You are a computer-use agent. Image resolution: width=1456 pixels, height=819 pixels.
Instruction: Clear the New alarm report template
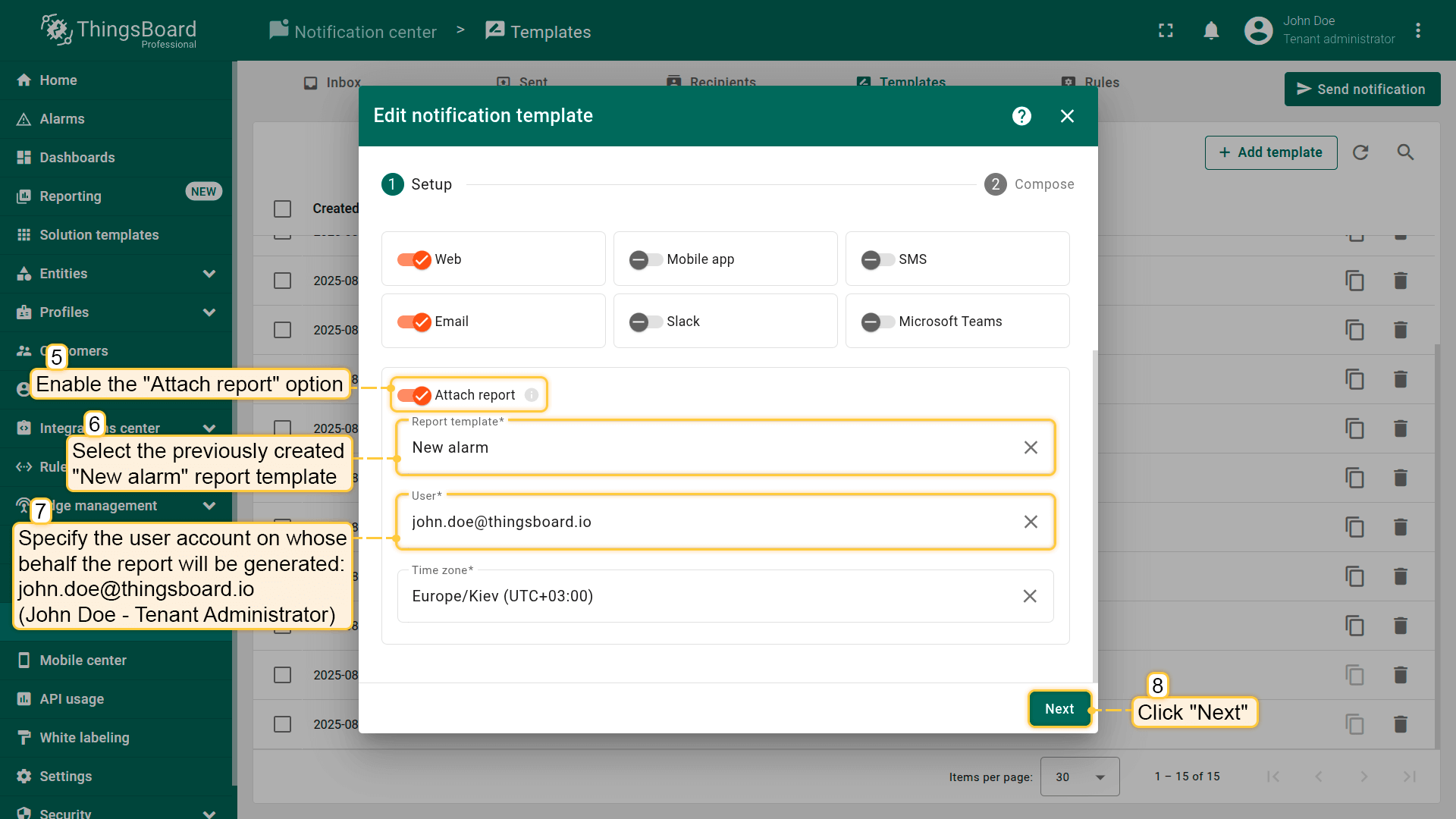pos(1031,447)
